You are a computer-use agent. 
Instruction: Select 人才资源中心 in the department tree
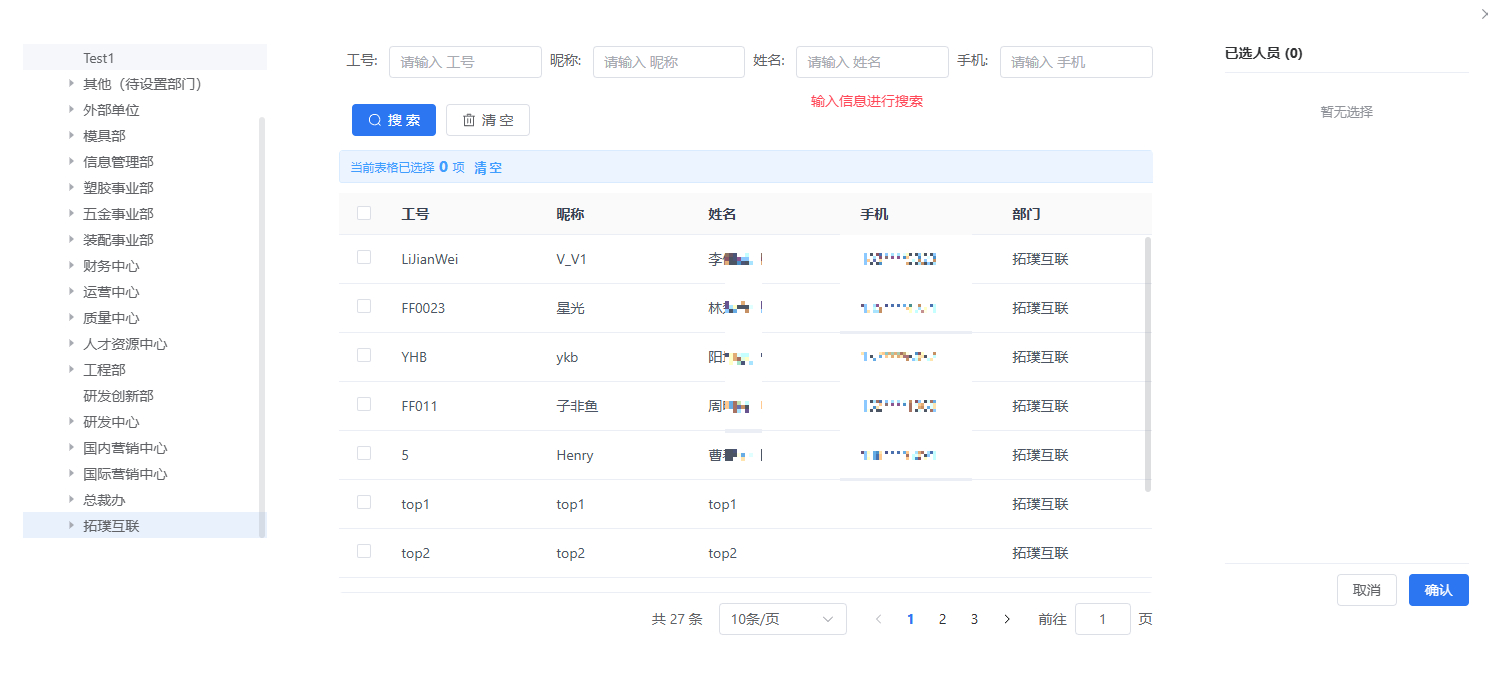(x=125, y=344)
